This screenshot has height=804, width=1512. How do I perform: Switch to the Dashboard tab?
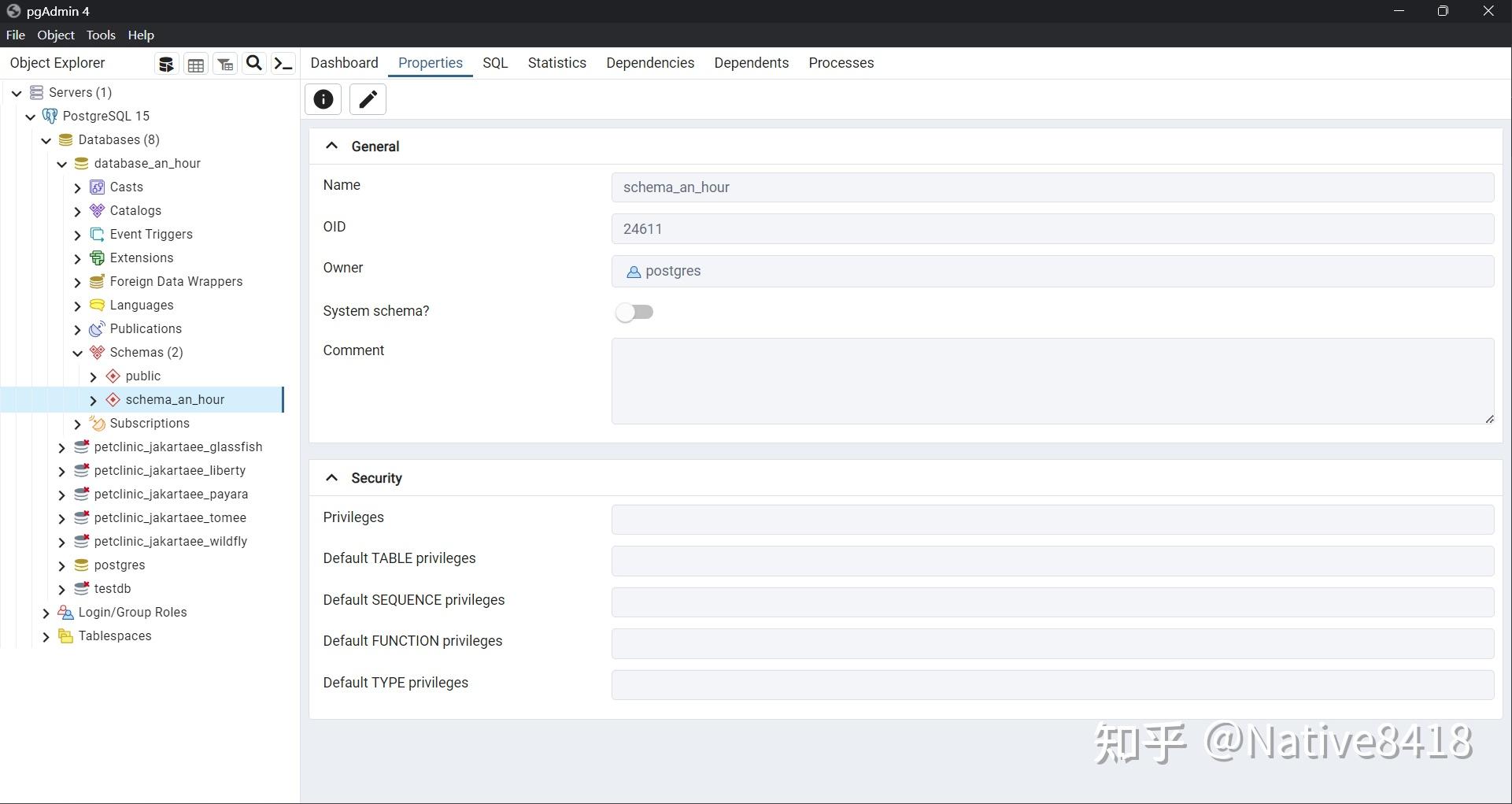344,63
